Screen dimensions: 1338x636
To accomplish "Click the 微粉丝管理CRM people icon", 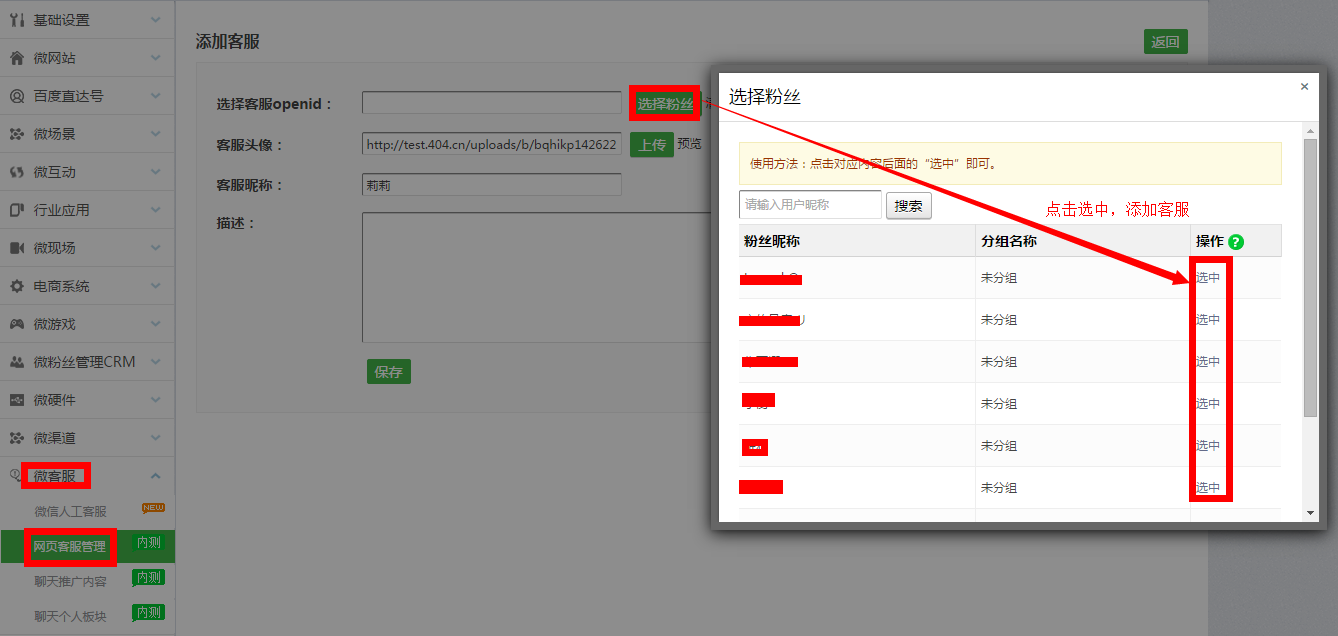I will pyautogui.click(x=16, y=362).
